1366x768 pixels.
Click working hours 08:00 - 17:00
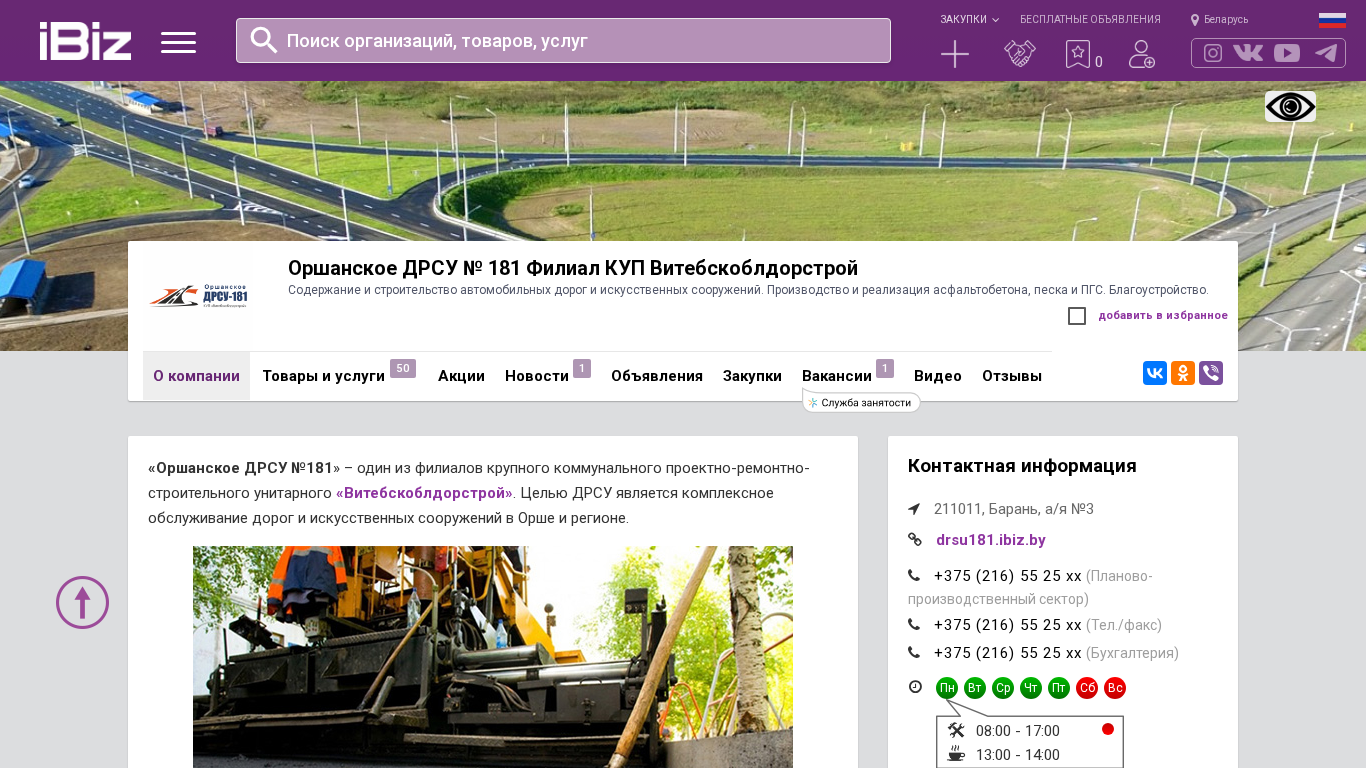point(1018,731)
